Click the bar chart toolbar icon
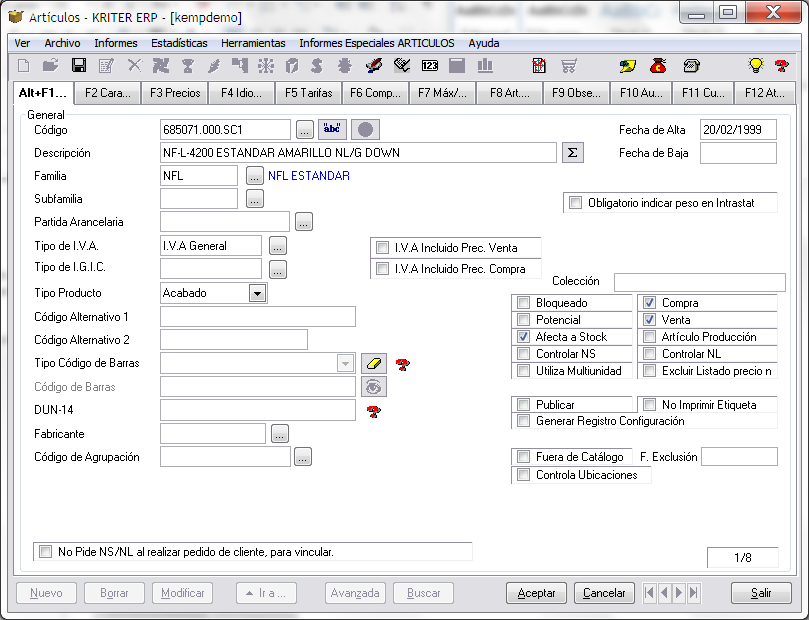Screen dimensions: 809x620 coord(485,66)
